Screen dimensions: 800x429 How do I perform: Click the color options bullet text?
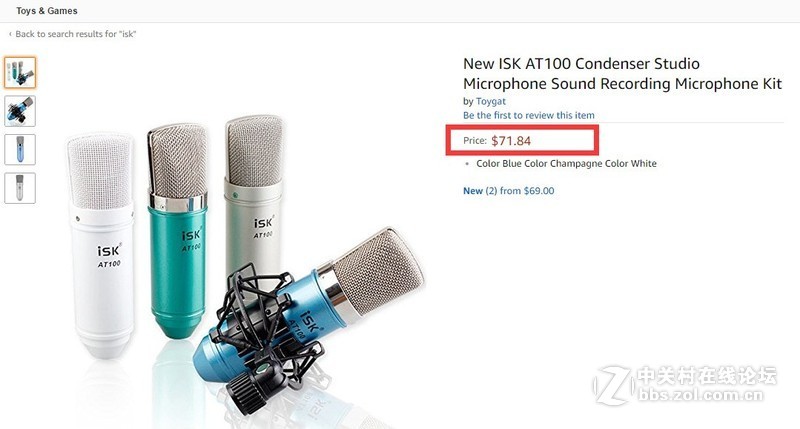click(x=566, y=163)
